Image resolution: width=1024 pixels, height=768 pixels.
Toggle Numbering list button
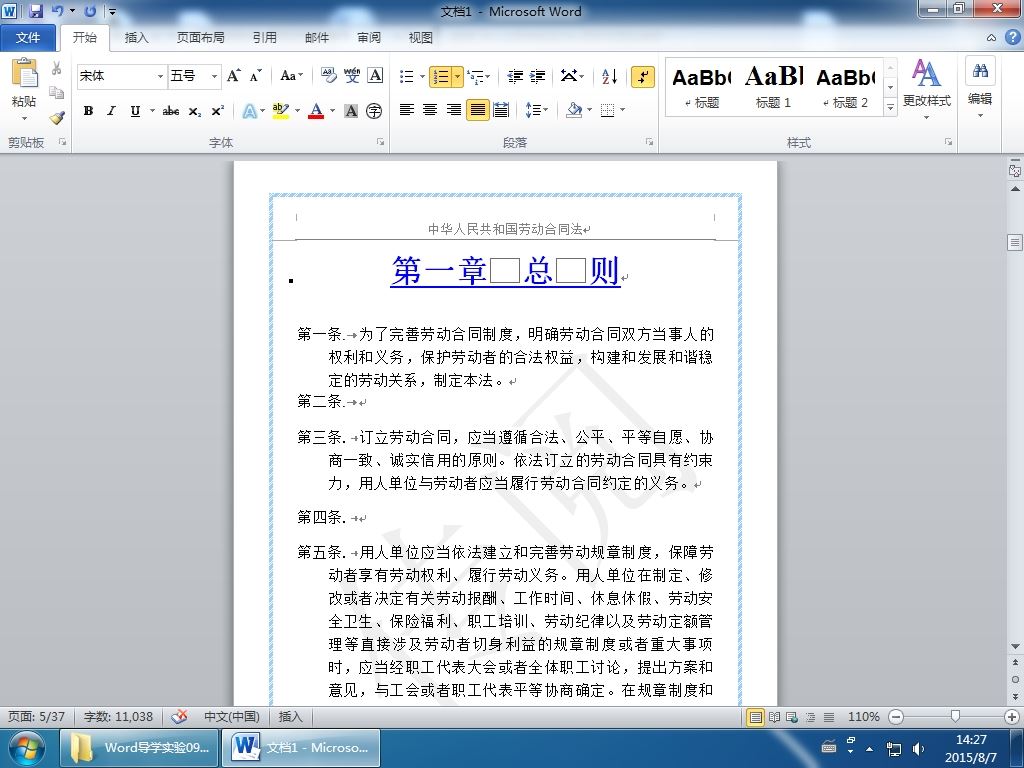(x=441, y=76)
